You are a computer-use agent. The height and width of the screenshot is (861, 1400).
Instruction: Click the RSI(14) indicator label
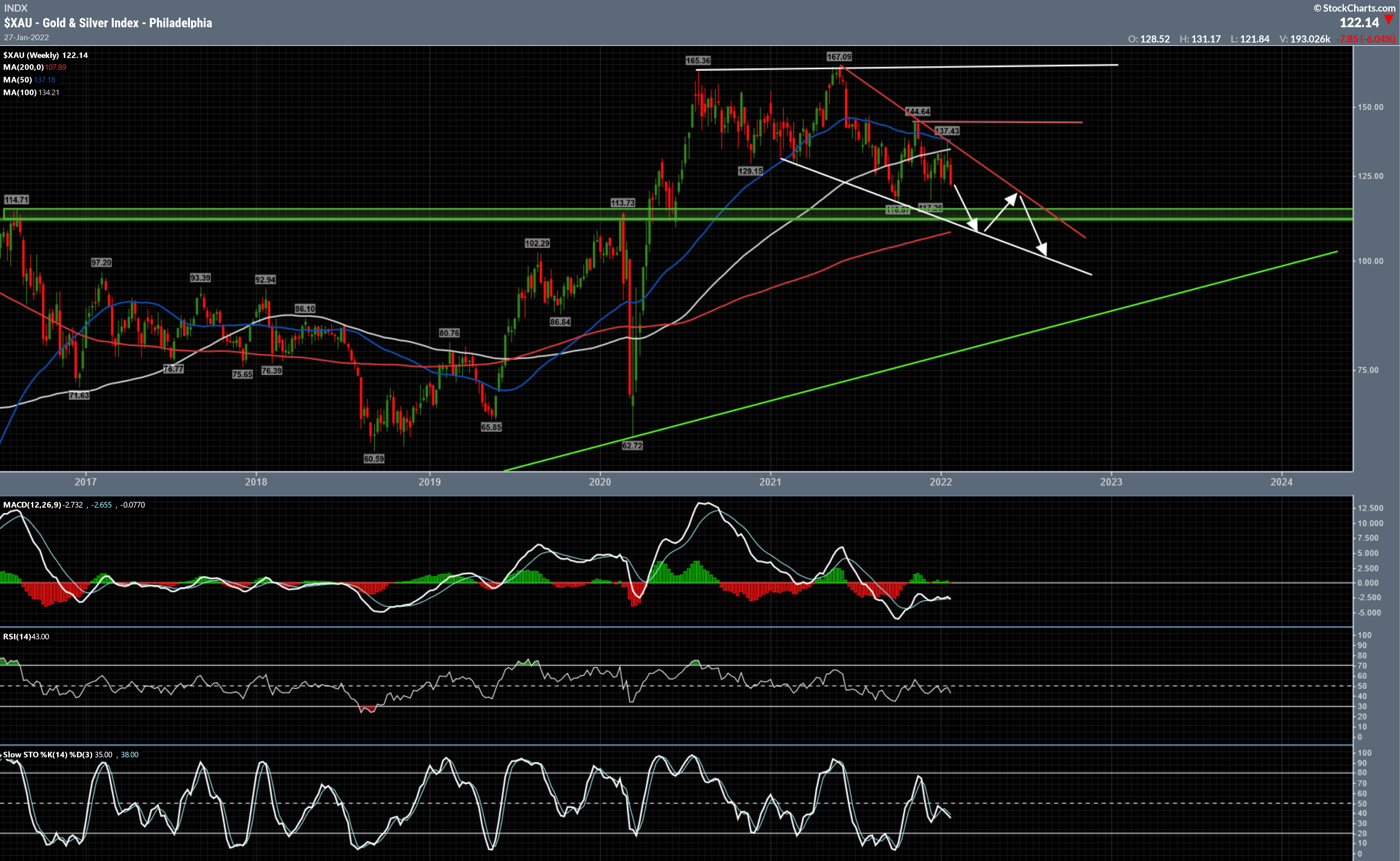click(x=17, y=636)
